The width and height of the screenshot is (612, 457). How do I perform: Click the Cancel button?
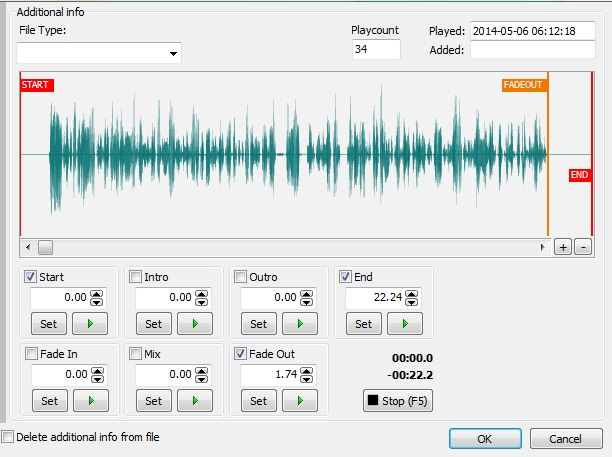pos(566,439)
